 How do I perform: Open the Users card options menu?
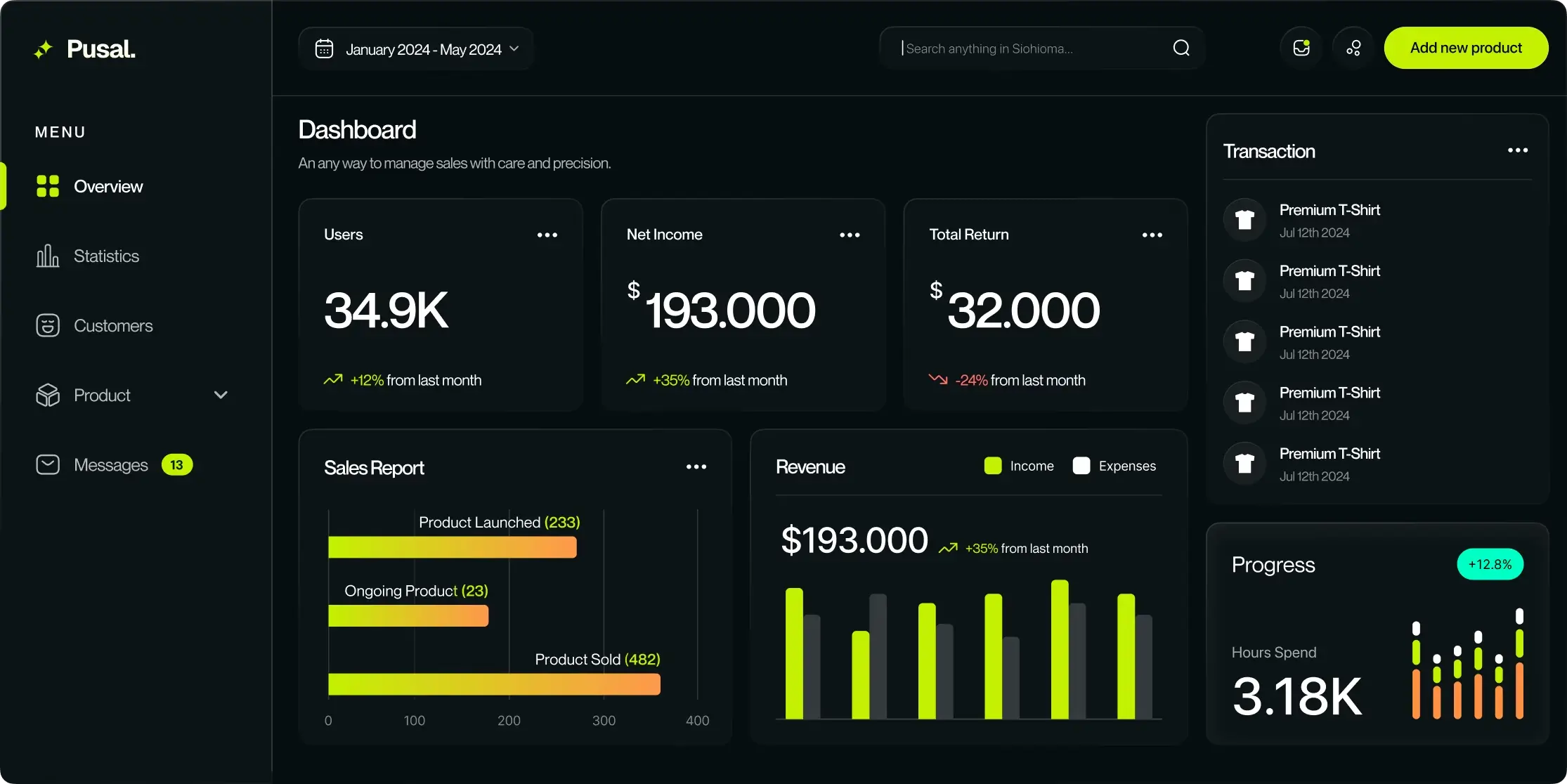tap(547, 235)
